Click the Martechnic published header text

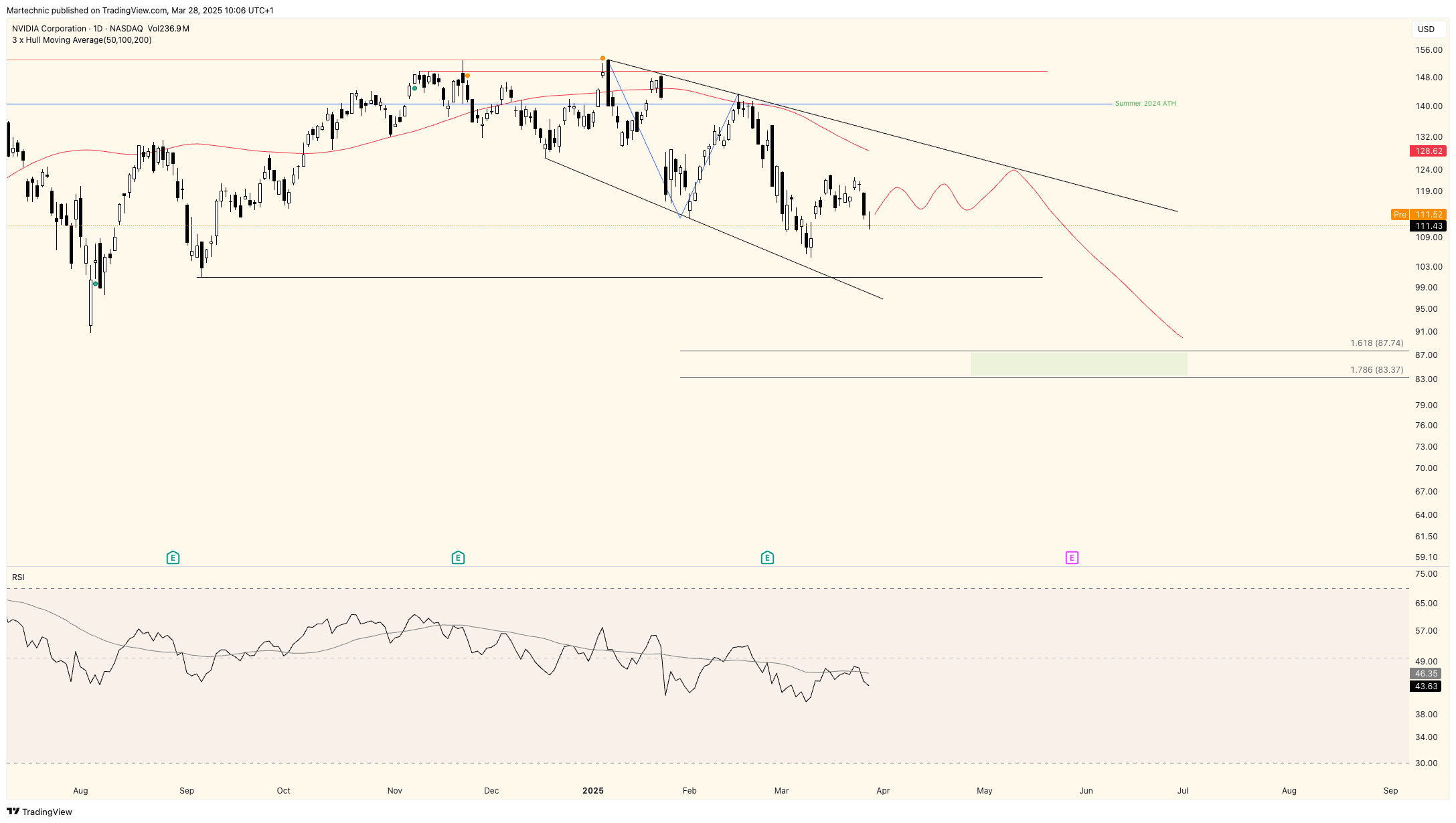pyautogui.click(x=140, y=11)
